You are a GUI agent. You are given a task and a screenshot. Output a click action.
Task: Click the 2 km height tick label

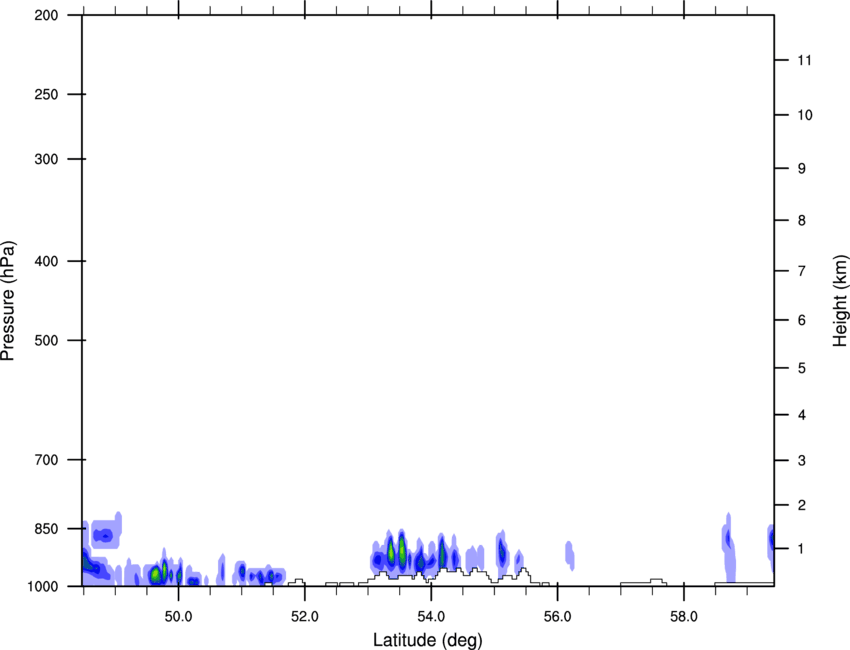(801, 505)
